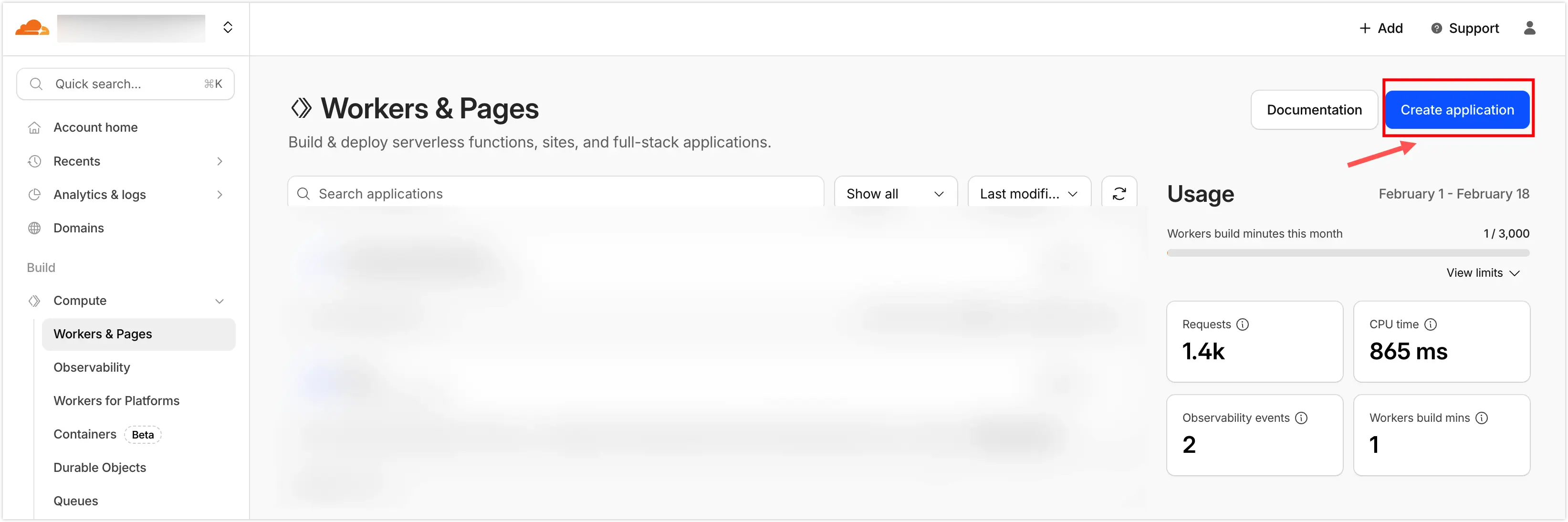The height and width of the screenshot is (522, 1568).
Task: Click the Observability events info icon
Action: 1301,418
